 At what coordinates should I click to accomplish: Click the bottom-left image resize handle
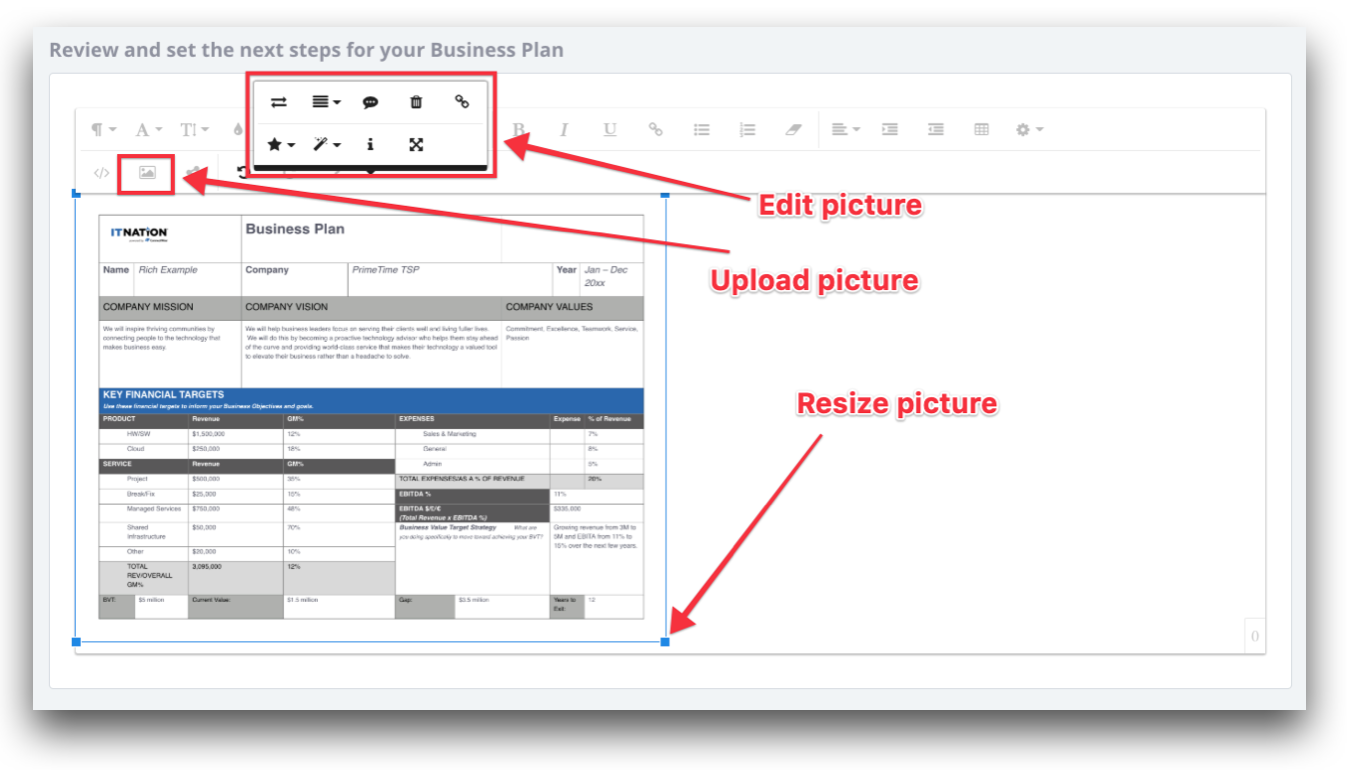click(x=76, y=641)
